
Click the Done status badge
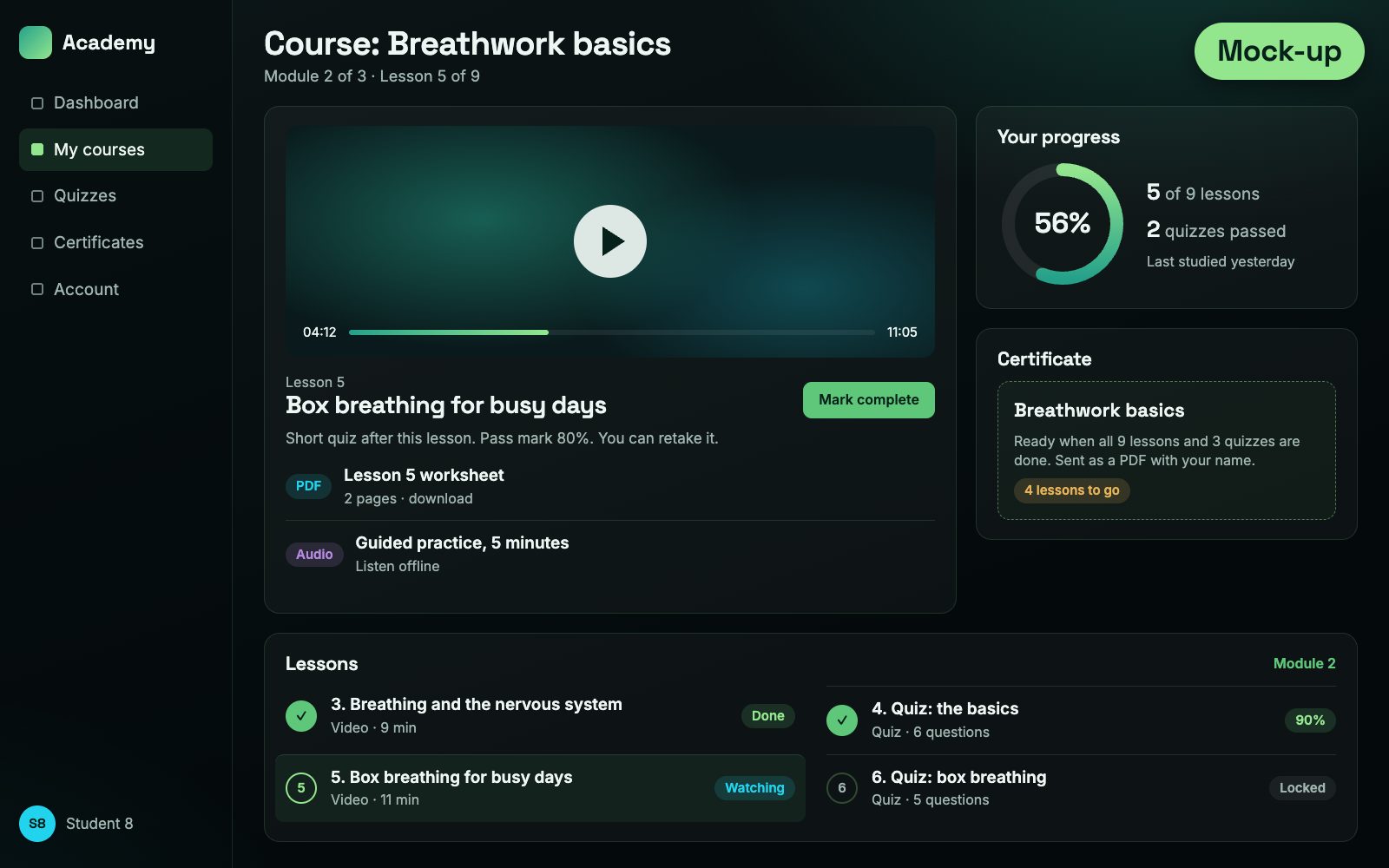click(768, 716)
